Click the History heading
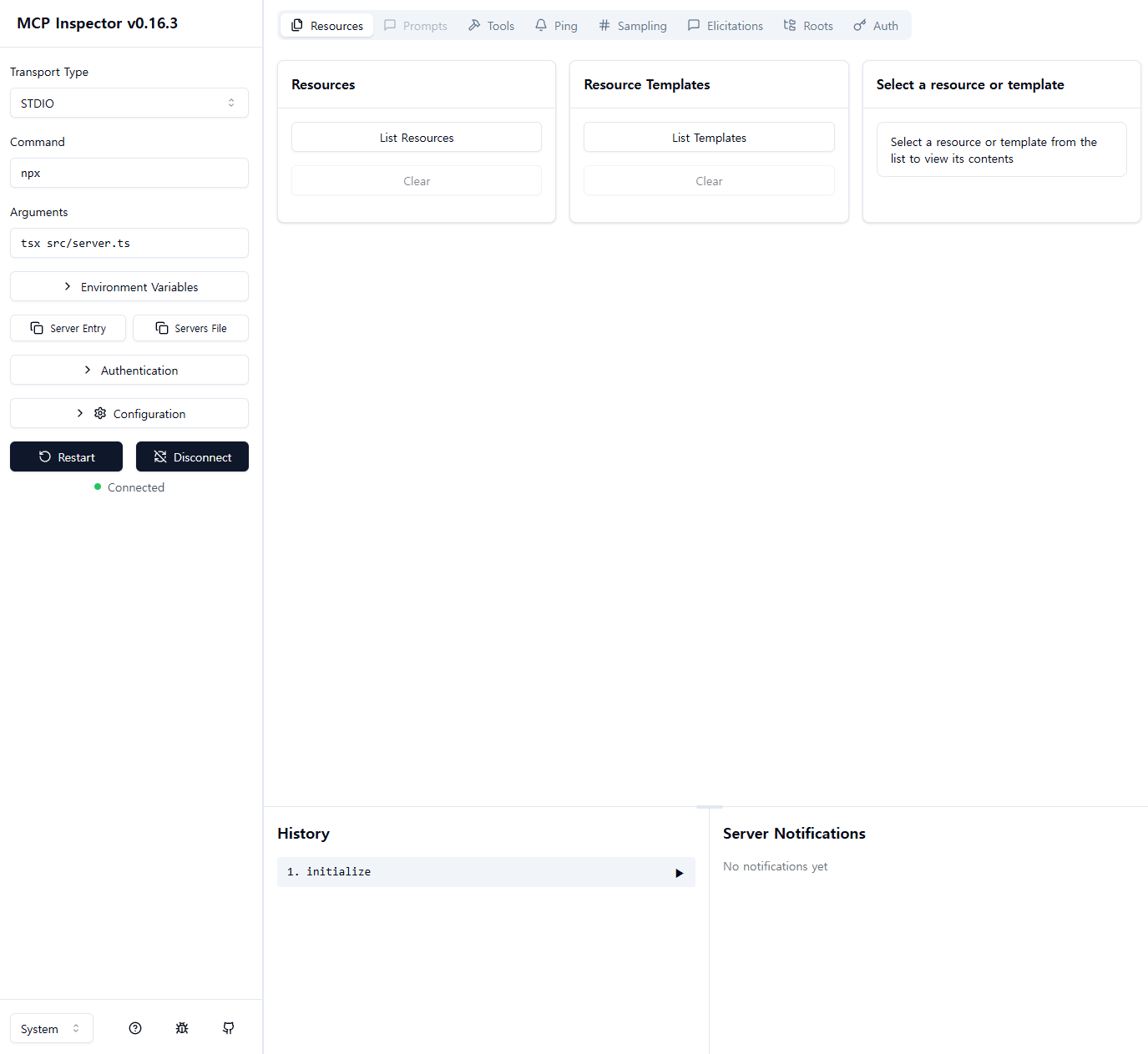1148x1054 pixels. 303,834
